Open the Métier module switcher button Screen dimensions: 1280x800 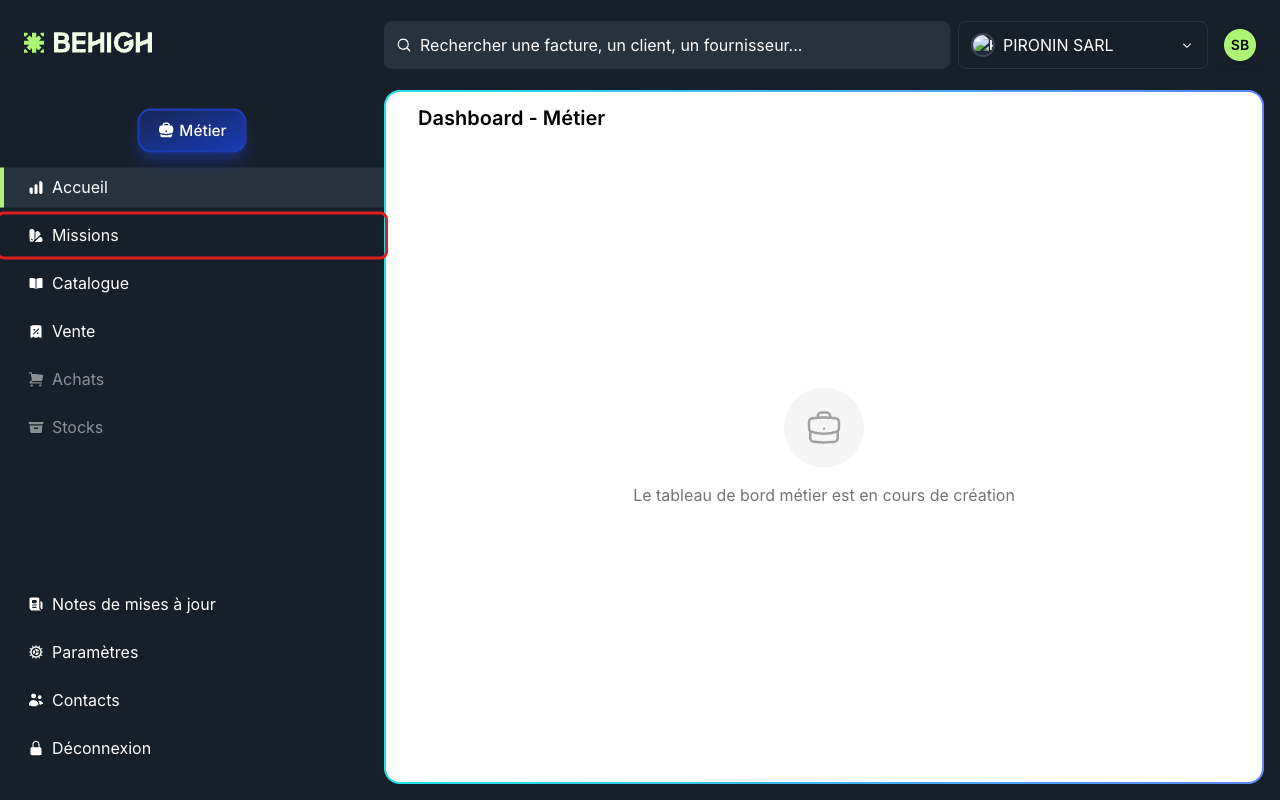[192, 130]
